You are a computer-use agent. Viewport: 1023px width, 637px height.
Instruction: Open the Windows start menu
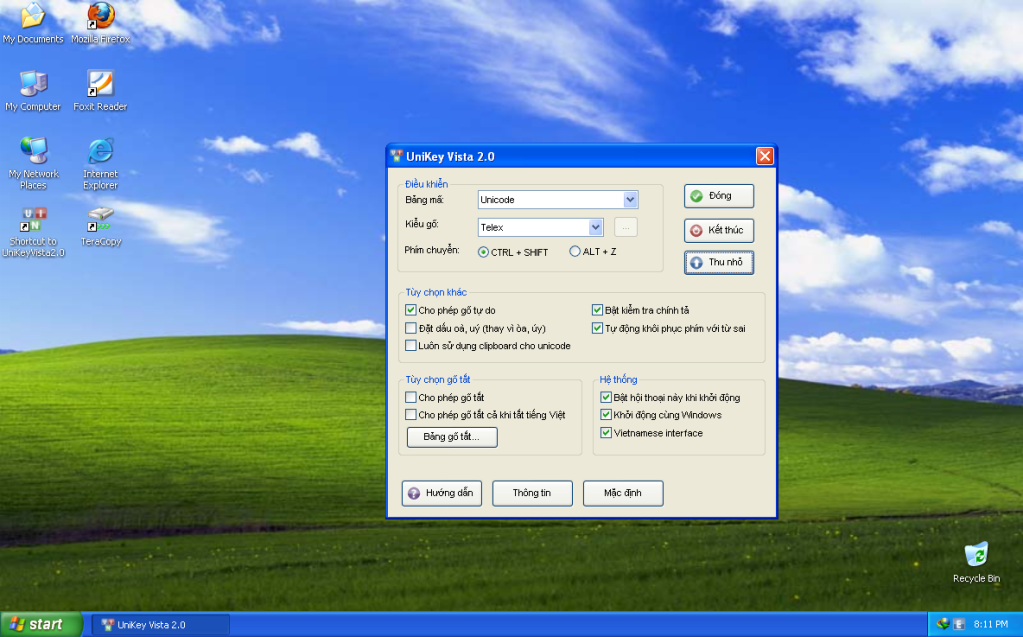coord(41,625)
